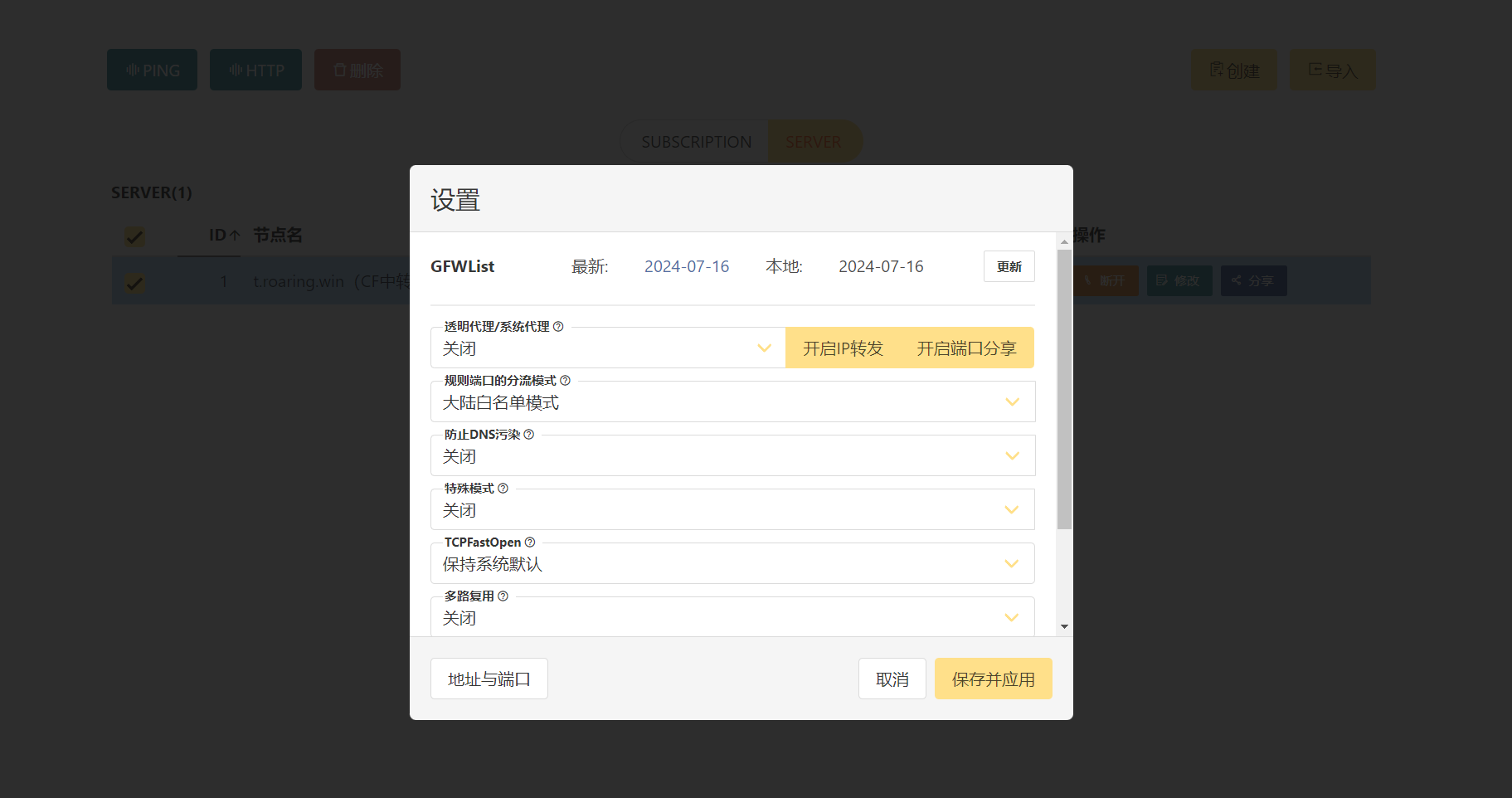Viewport: 1512px width, 798px height.
Task: Click 分享 to share the server
Action: point(1253,280)
